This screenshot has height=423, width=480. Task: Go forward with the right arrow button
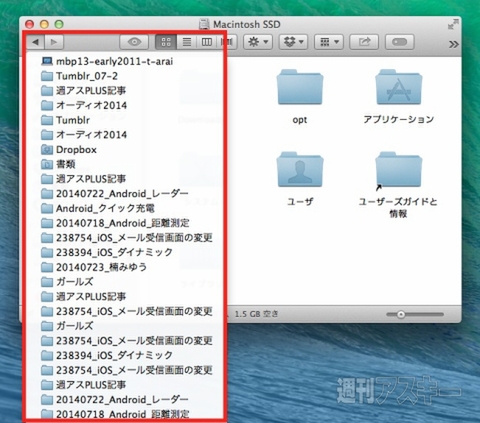tap(54, 42)
